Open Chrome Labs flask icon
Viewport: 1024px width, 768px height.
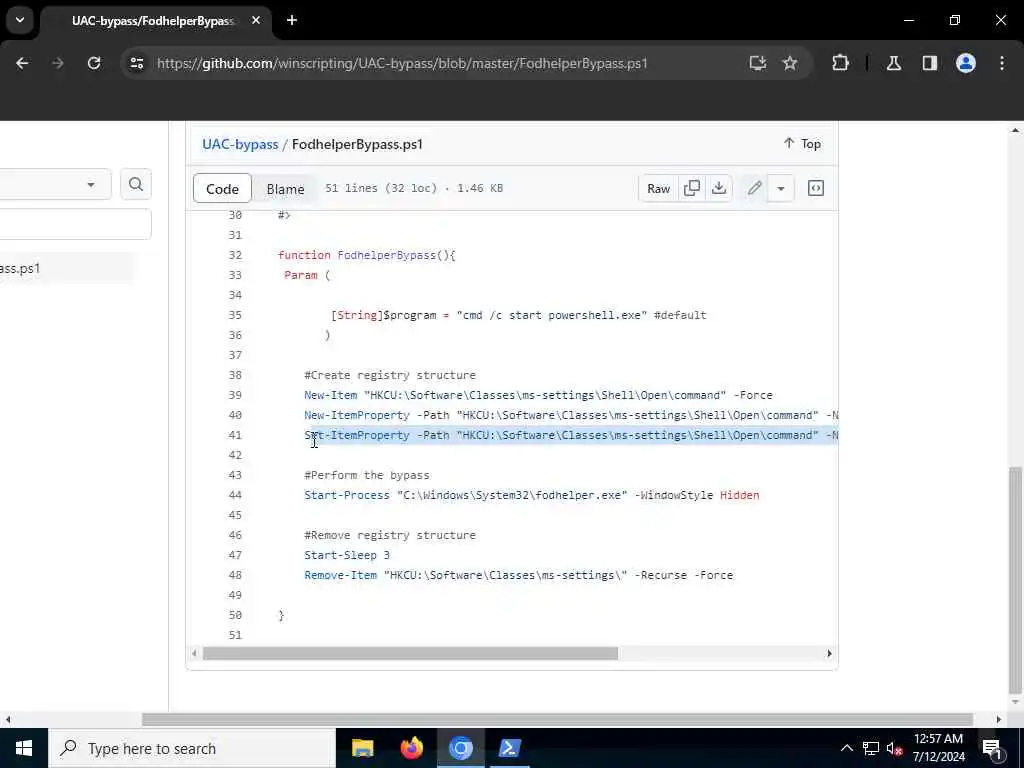point(894,63)
